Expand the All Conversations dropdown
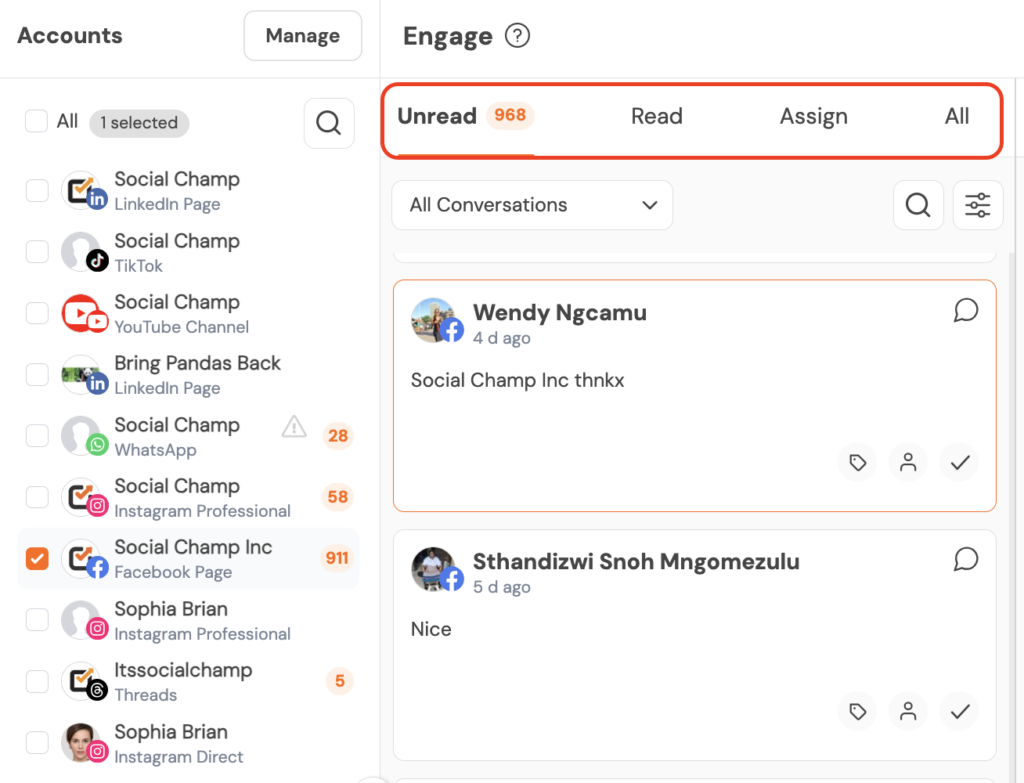This screenshot has width=1024, height=783. click(532, 205)
